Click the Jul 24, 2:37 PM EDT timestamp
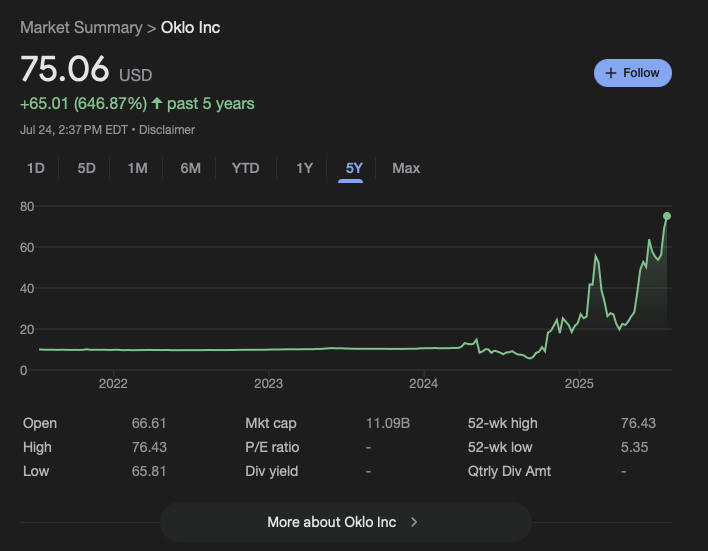The width and height of the screenshot is (708, 551). click(74, 130)
